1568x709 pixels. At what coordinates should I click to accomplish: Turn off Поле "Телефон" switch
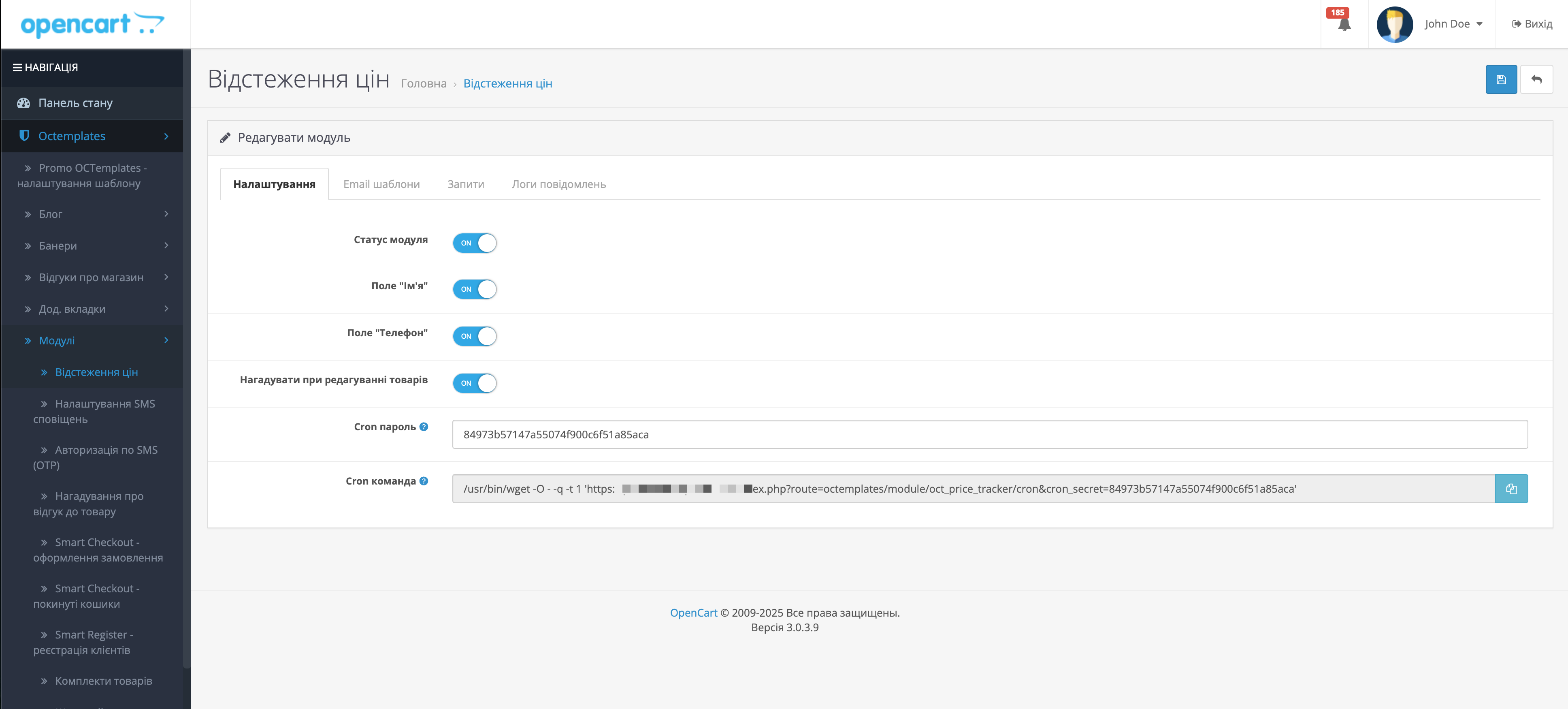coord(474,336)
